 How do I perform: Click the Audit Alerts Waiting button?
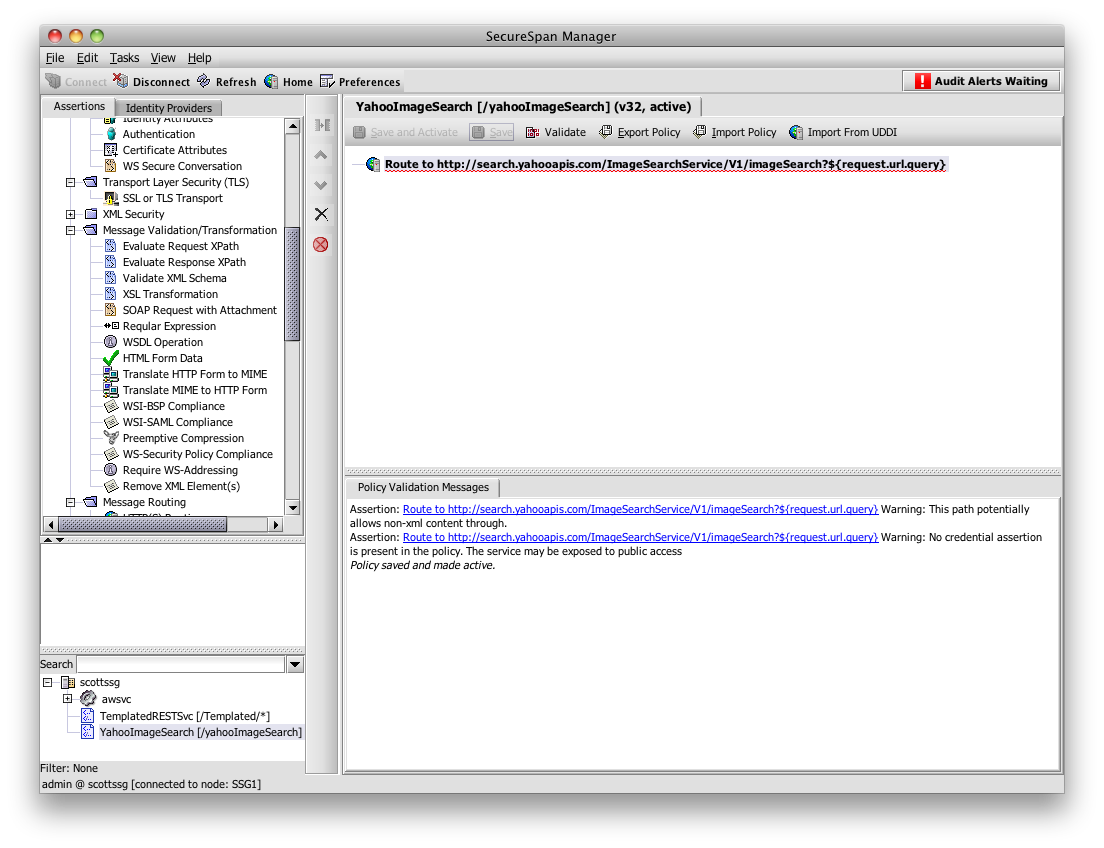(980, 81)
